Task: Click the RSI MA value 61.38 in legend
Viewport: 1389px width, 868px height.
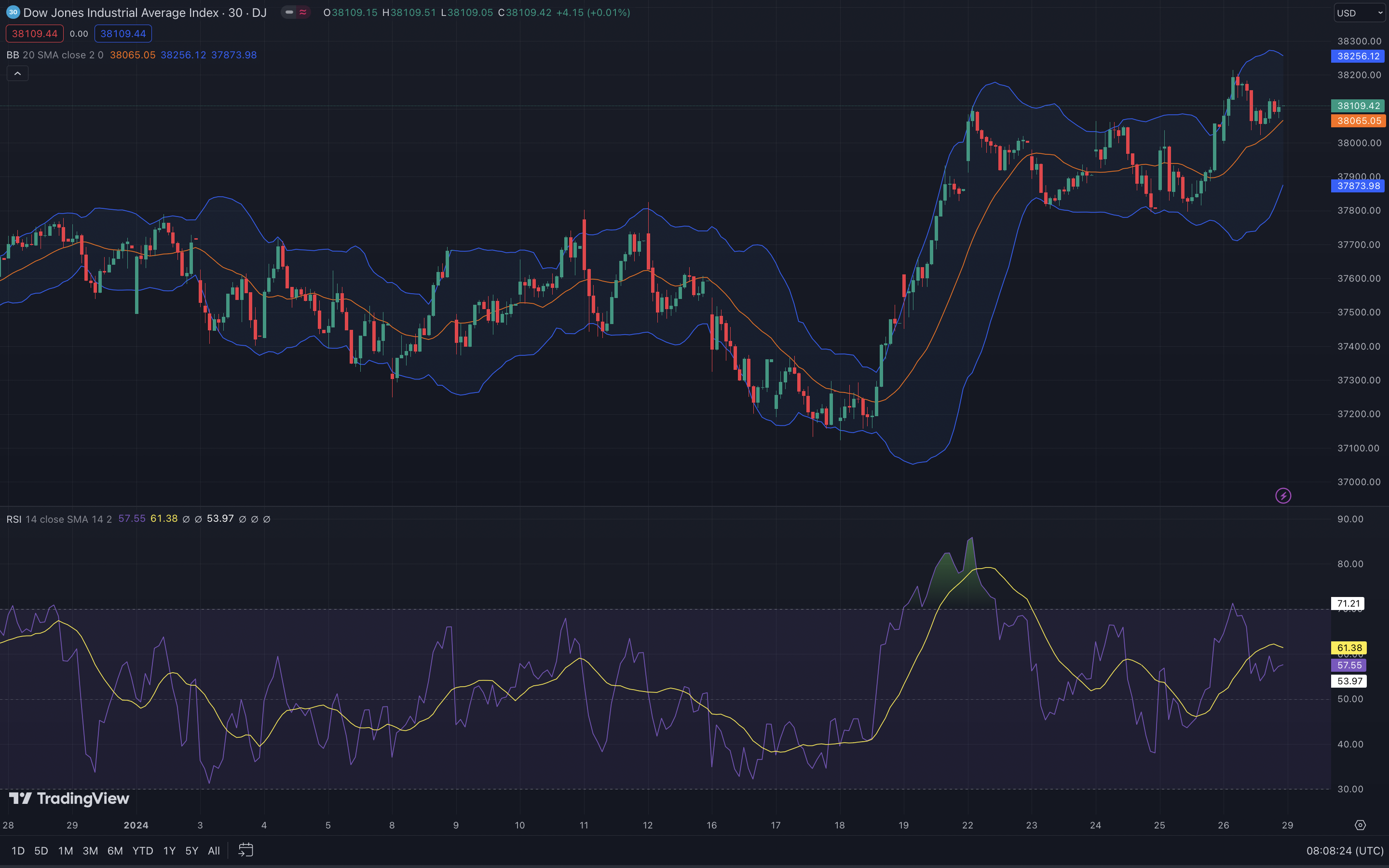Action: click(164, 518)
